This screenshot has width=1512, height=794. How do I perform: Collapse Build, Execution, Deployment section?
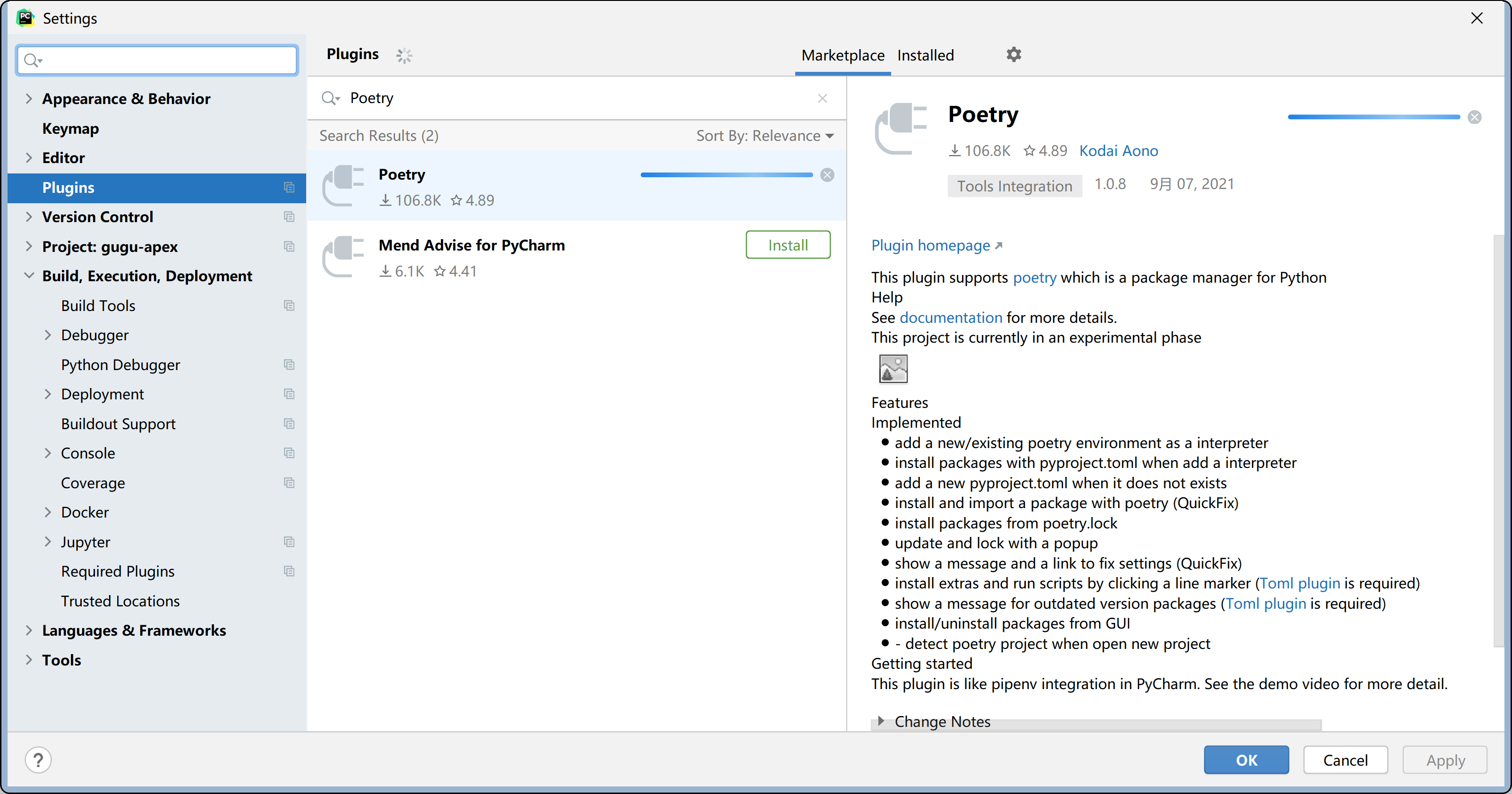(x=28, y=276)
